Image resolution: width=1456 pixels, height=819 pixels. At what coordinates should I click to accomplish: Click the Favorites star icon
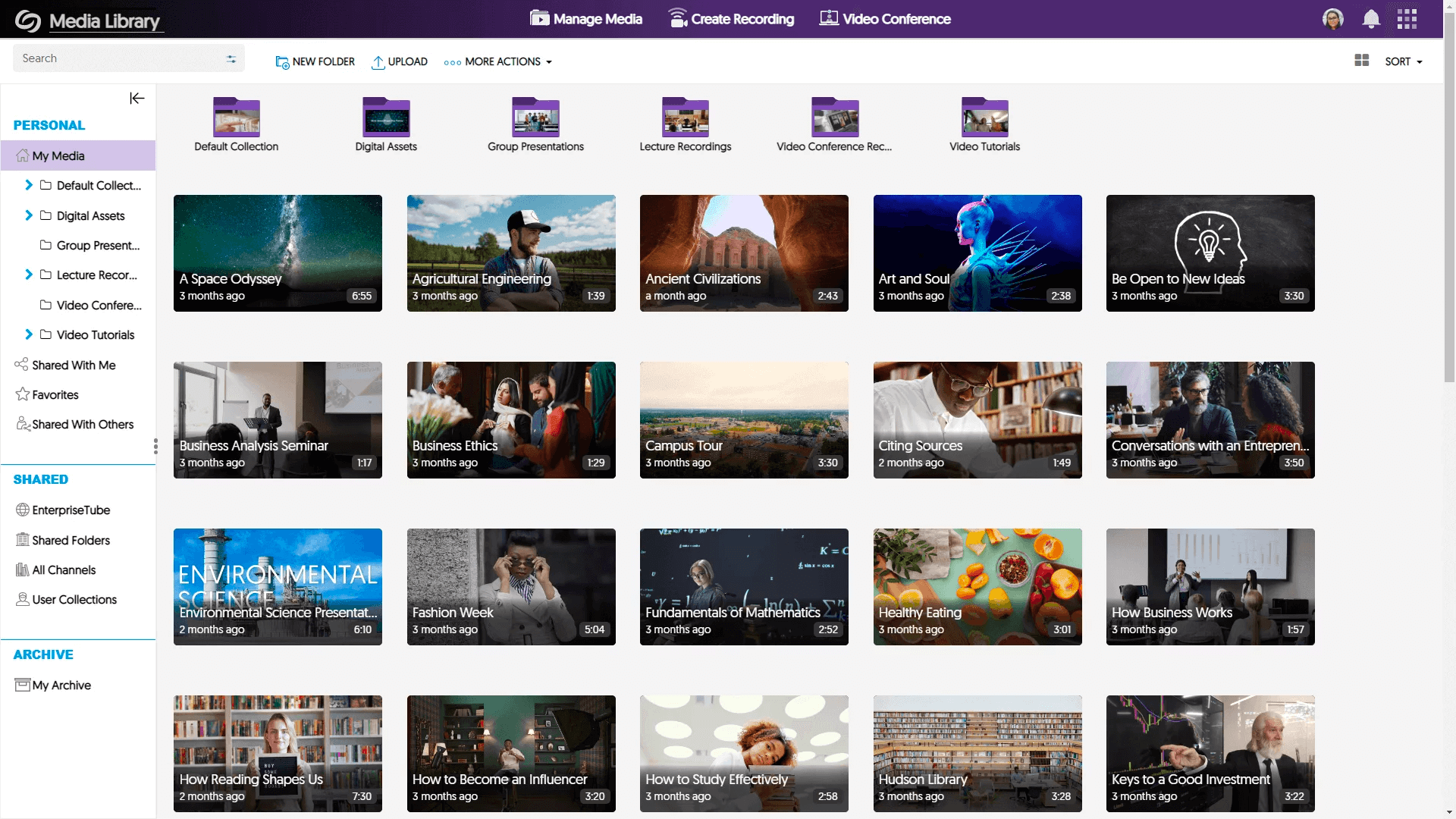click(22, 394)
